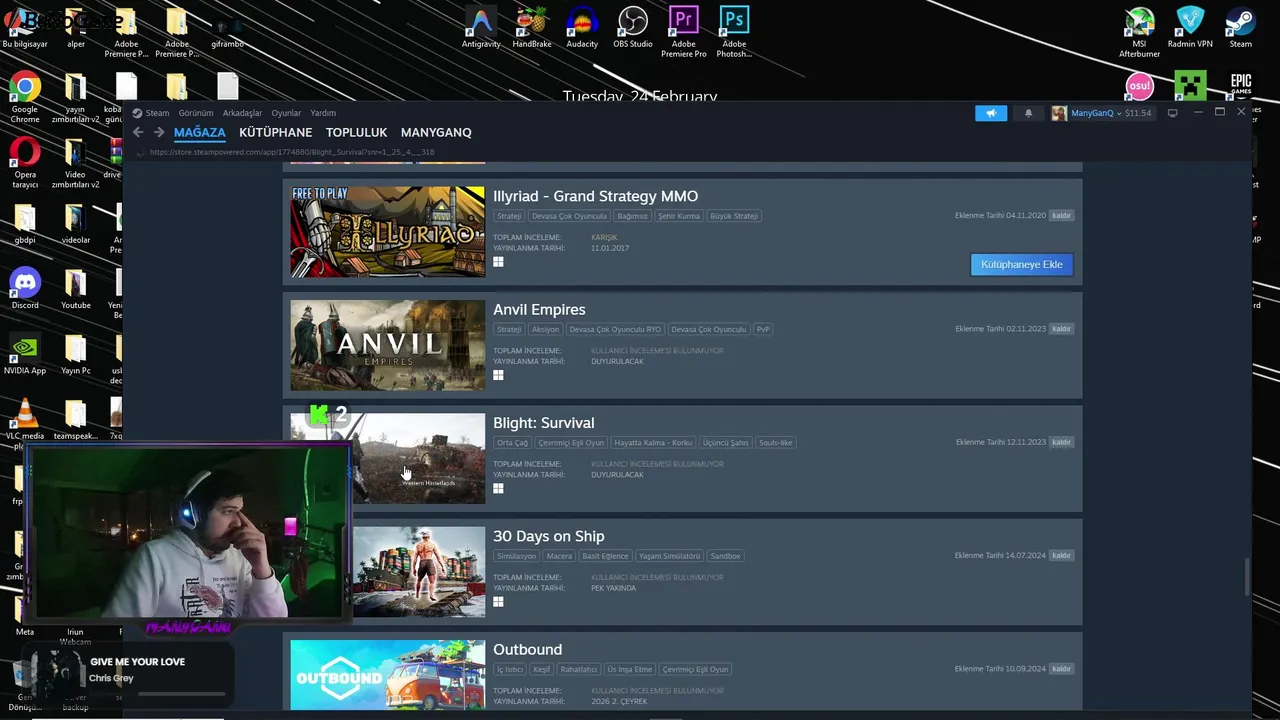Screen dimensions: 1280x720
Task: Open HandBrake desktop shortcut
Action: (532, 28)
